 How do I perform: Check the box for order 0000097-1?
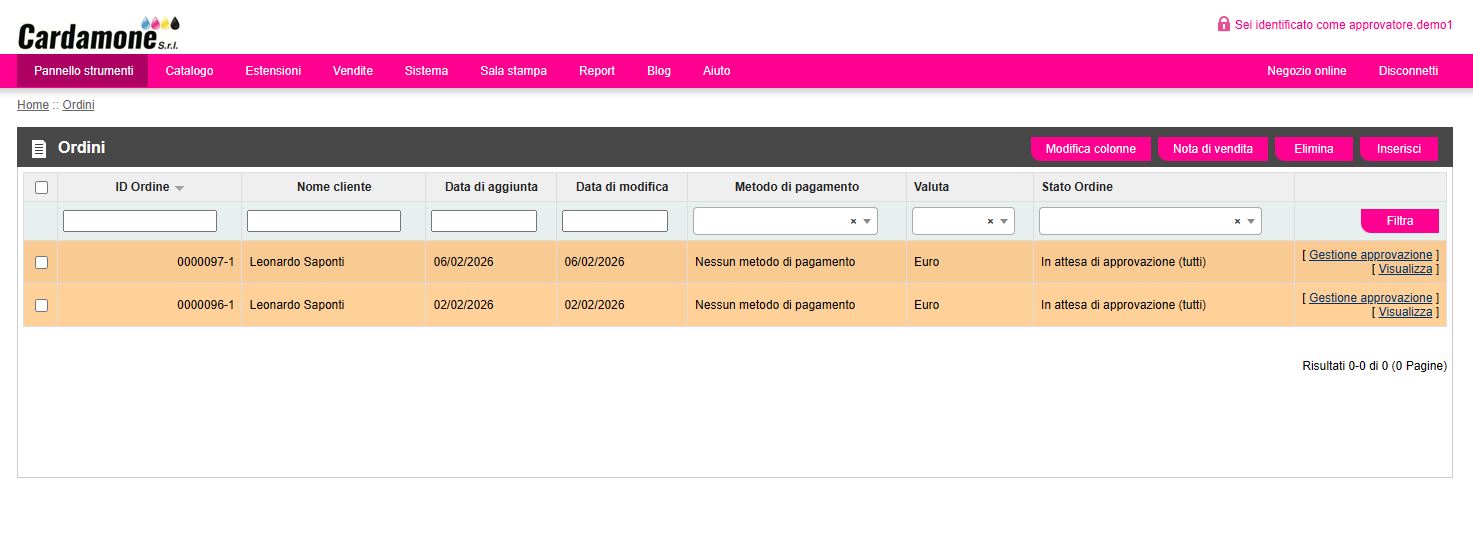41,262
